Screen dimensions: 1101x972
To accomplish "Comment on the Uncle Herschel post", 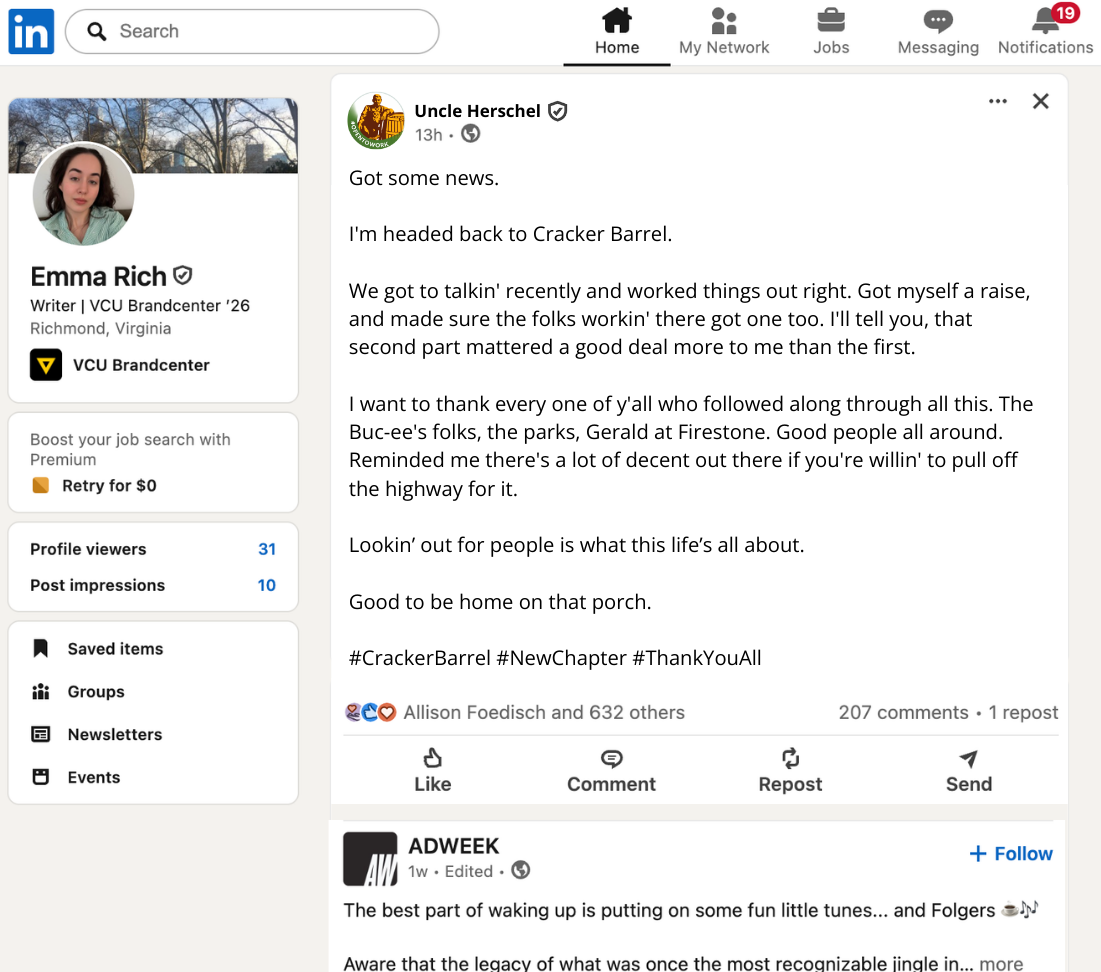I will point(612,770).
